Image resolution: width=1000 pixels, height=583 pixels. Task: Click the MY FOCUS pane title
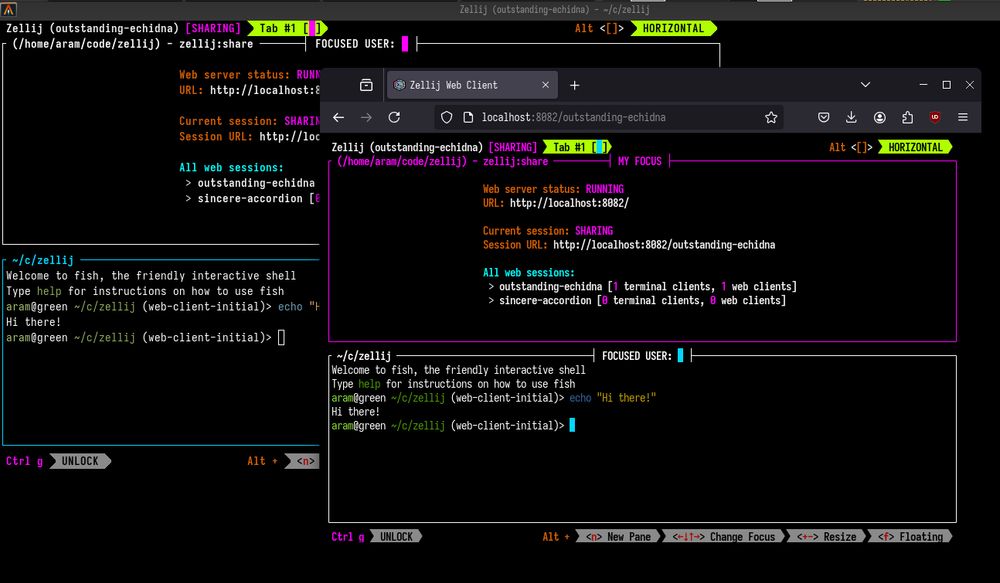(x=640, y=161)
